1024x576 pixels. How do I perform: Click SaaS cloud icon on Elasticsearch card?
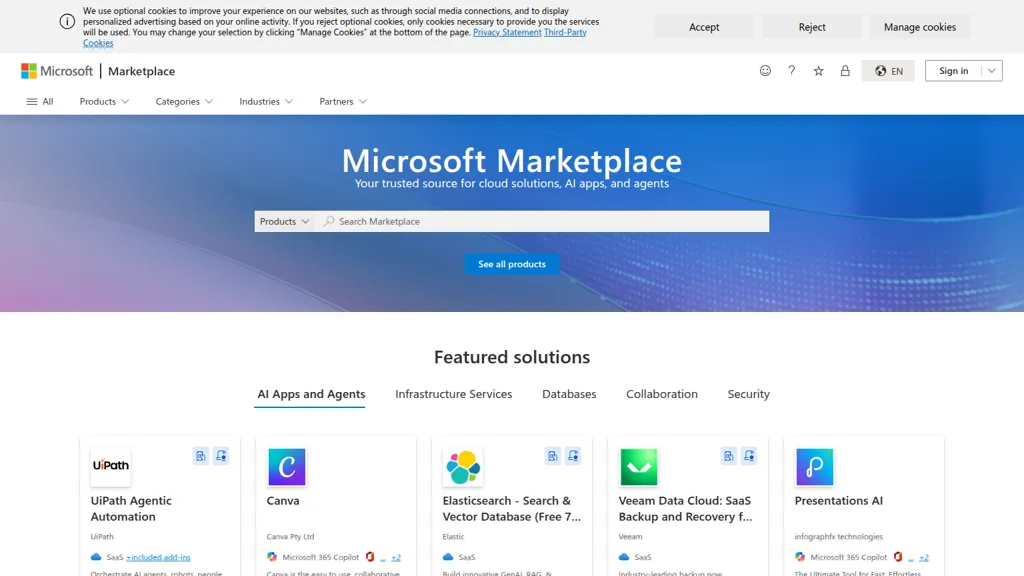[x=448, y=557]
